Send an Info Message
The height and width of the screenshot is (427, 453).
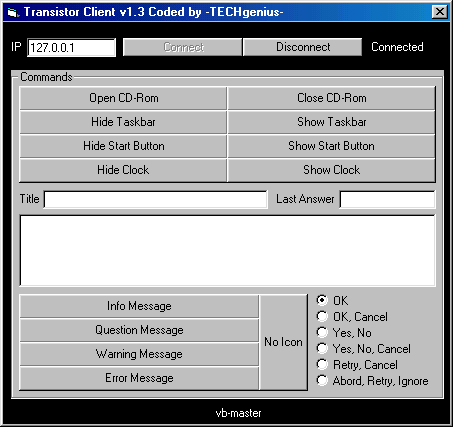(139, 306)
